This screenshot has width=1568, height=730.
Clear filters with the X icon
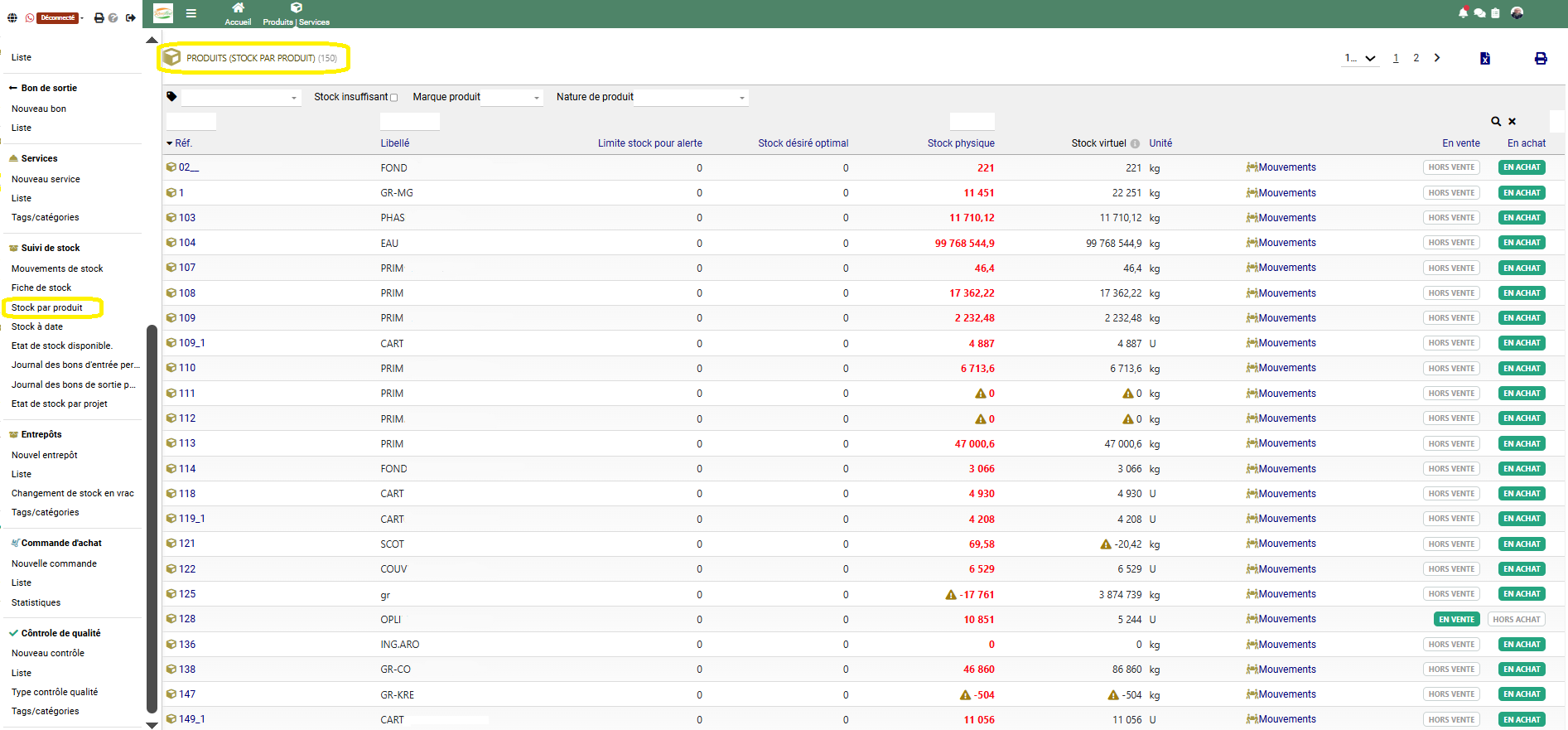pyautogui.click(x=1512, y=121)
